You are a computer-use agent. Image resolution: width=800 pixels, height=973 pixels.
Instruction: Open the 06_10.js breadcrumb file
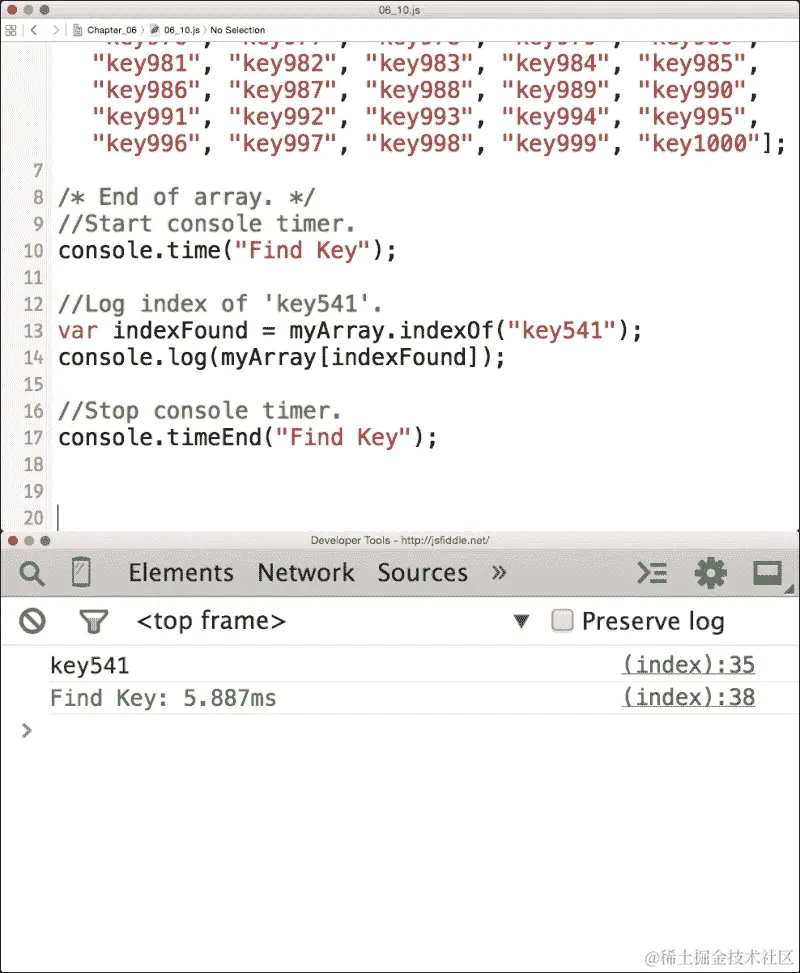pos(176,30)
